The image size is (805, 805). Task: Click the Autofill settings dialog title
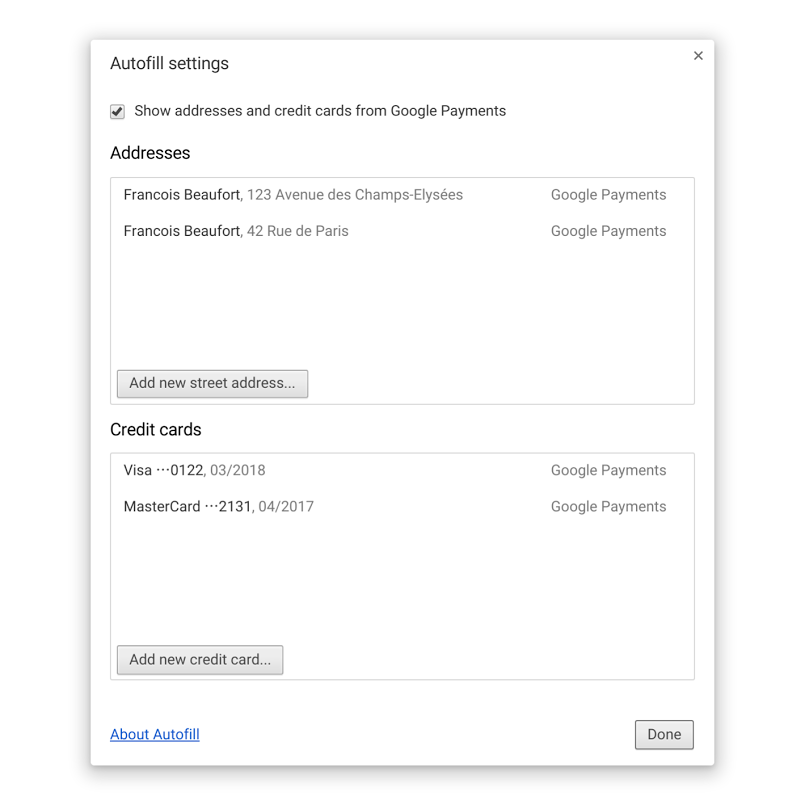tap(169, 63)
